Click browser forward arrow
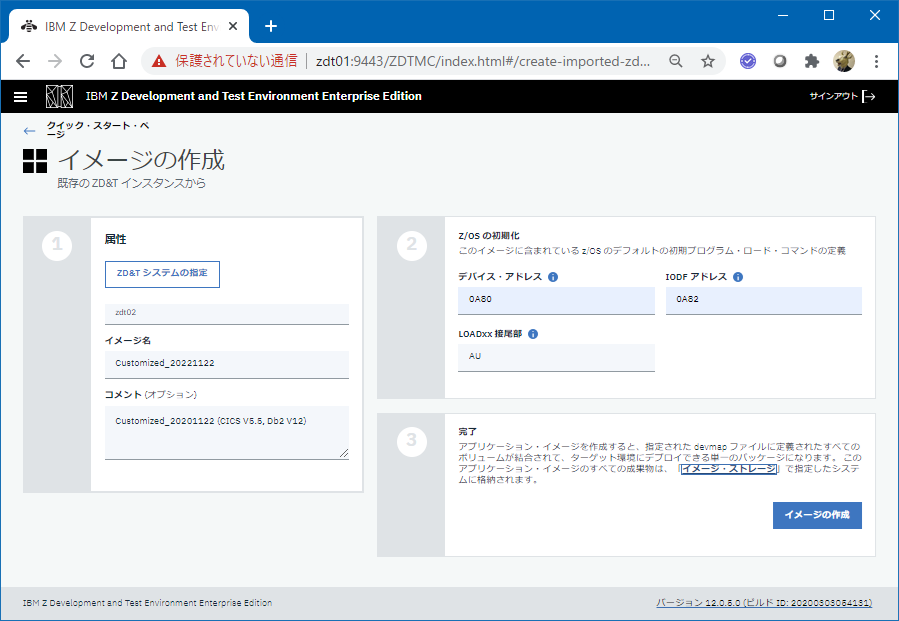The height and width of the screenshot is (621, 899). coord(55,61)
